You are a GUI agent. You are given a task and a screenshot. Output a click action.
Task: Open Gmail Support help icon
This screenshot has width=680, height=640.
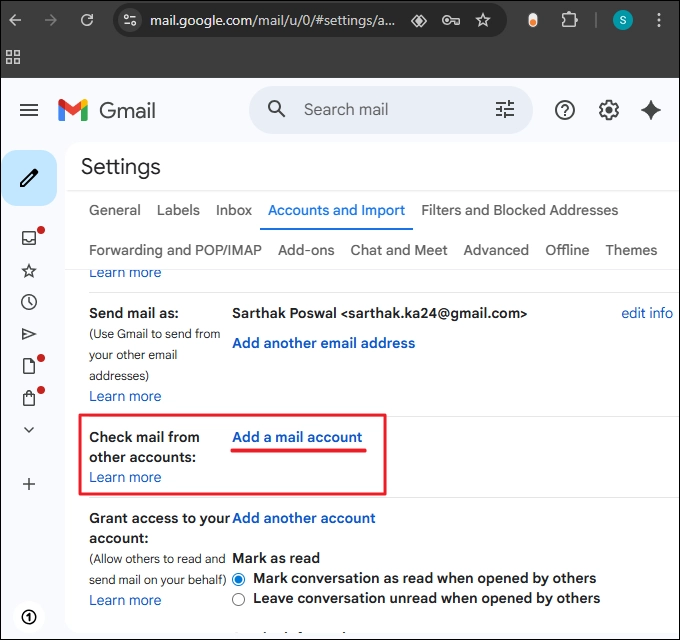click(565, 110)
